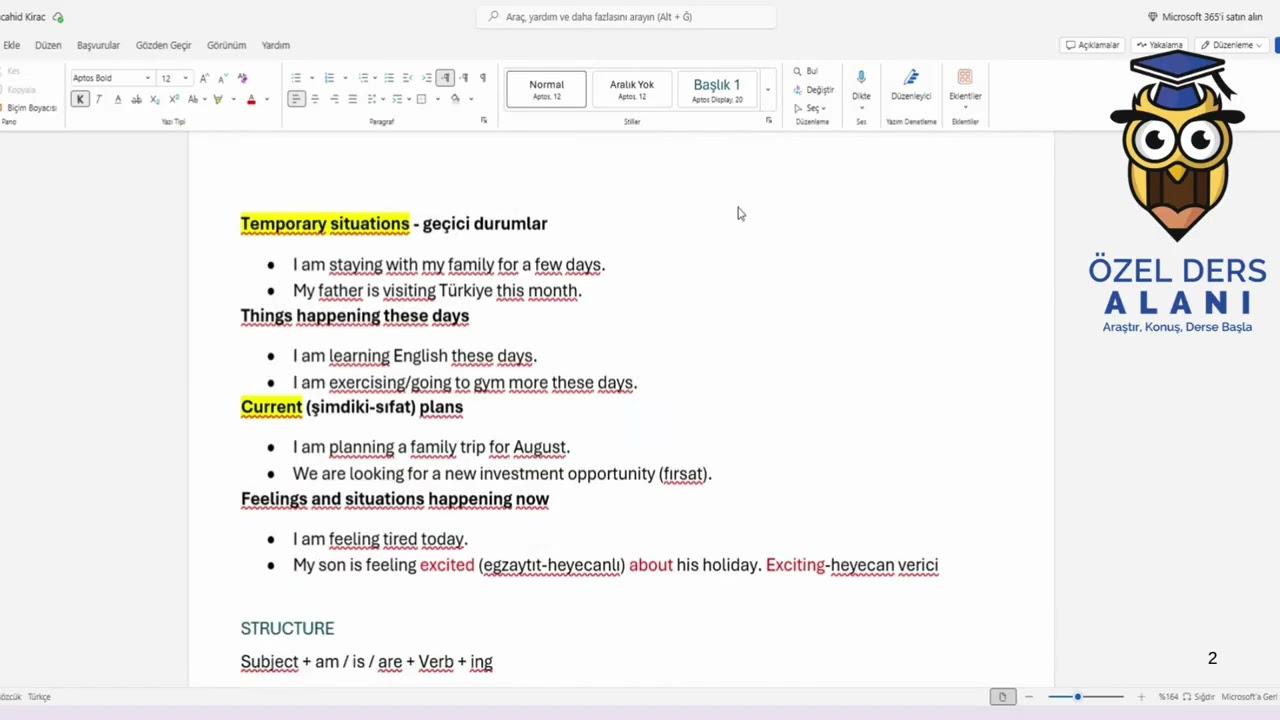The image size is (1280, 720).
Task: Click Biçim Boyacısı format painter
Action: (31, 108)
